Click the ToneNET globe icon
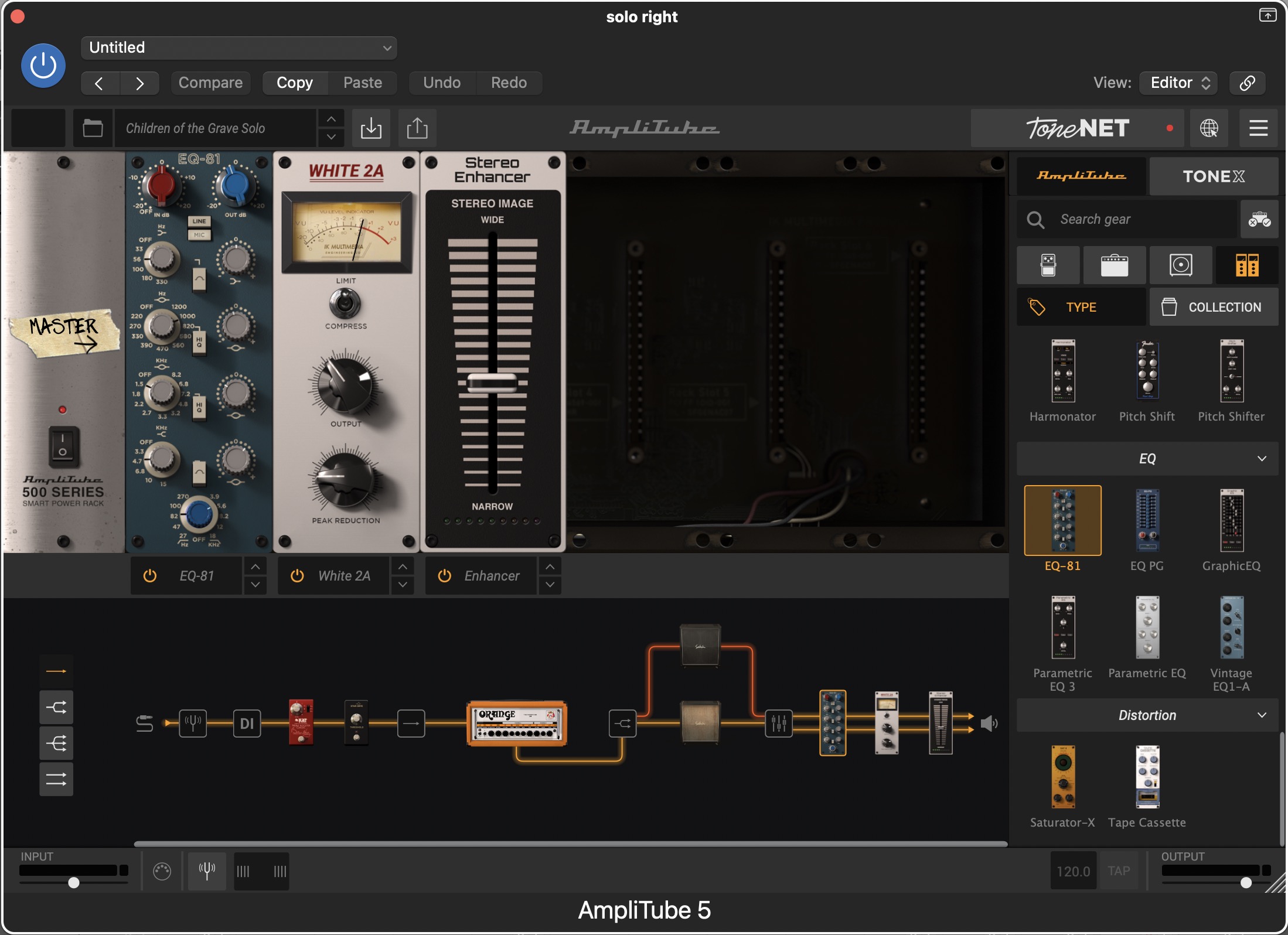Screen dimensions: 1288x935 pos(1208,128)
